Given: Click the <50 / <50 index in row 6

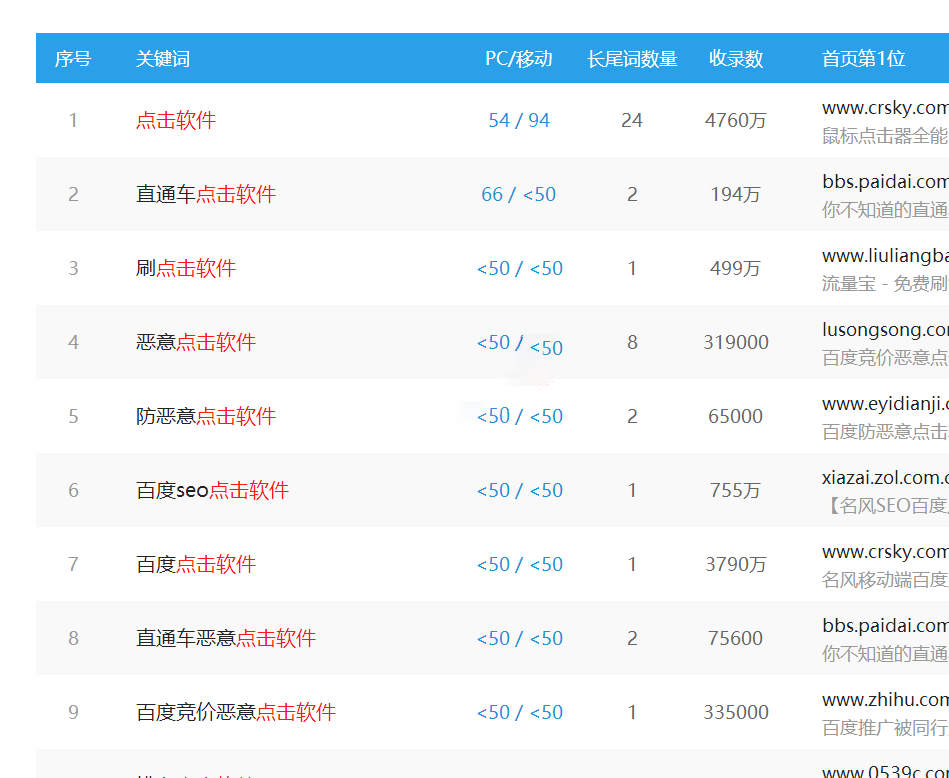Looking at the screenshot, I should click(x=520, y=490).
